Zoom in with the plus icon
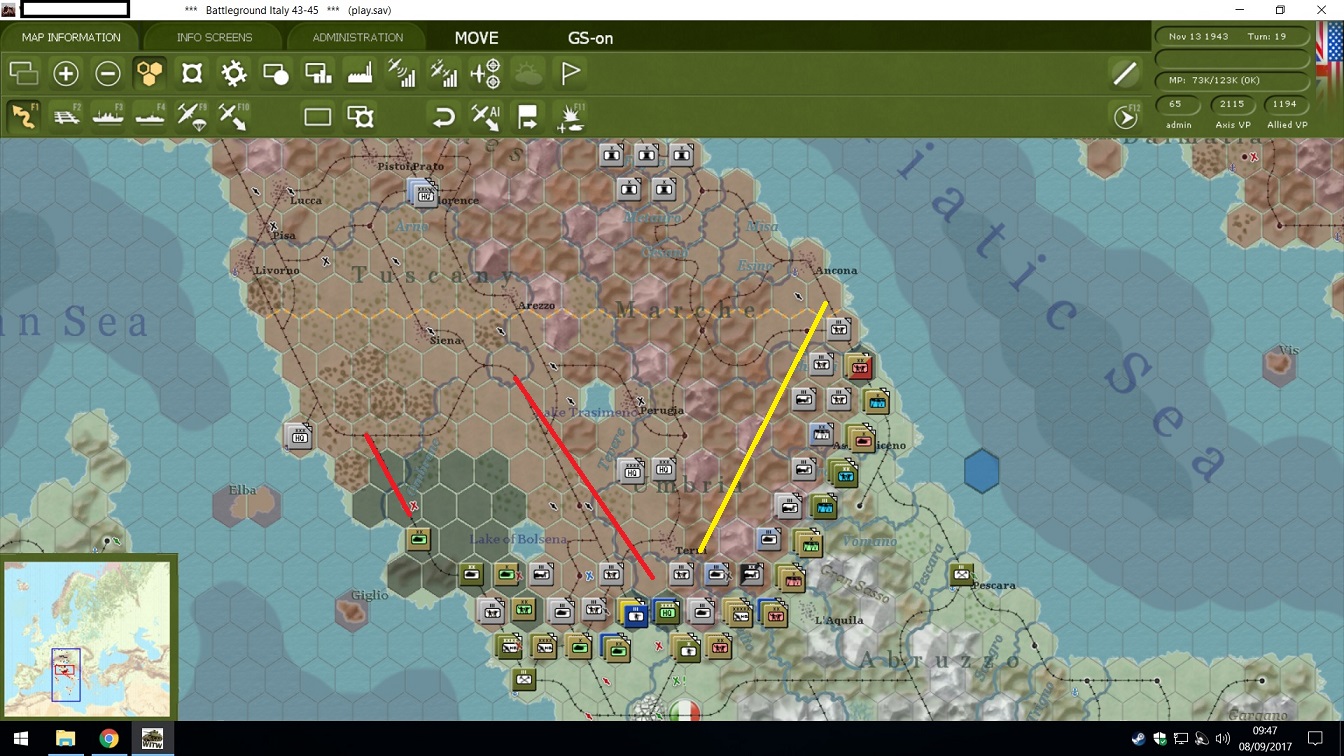Screen dimensions: 1344x756 click(66, 73)
